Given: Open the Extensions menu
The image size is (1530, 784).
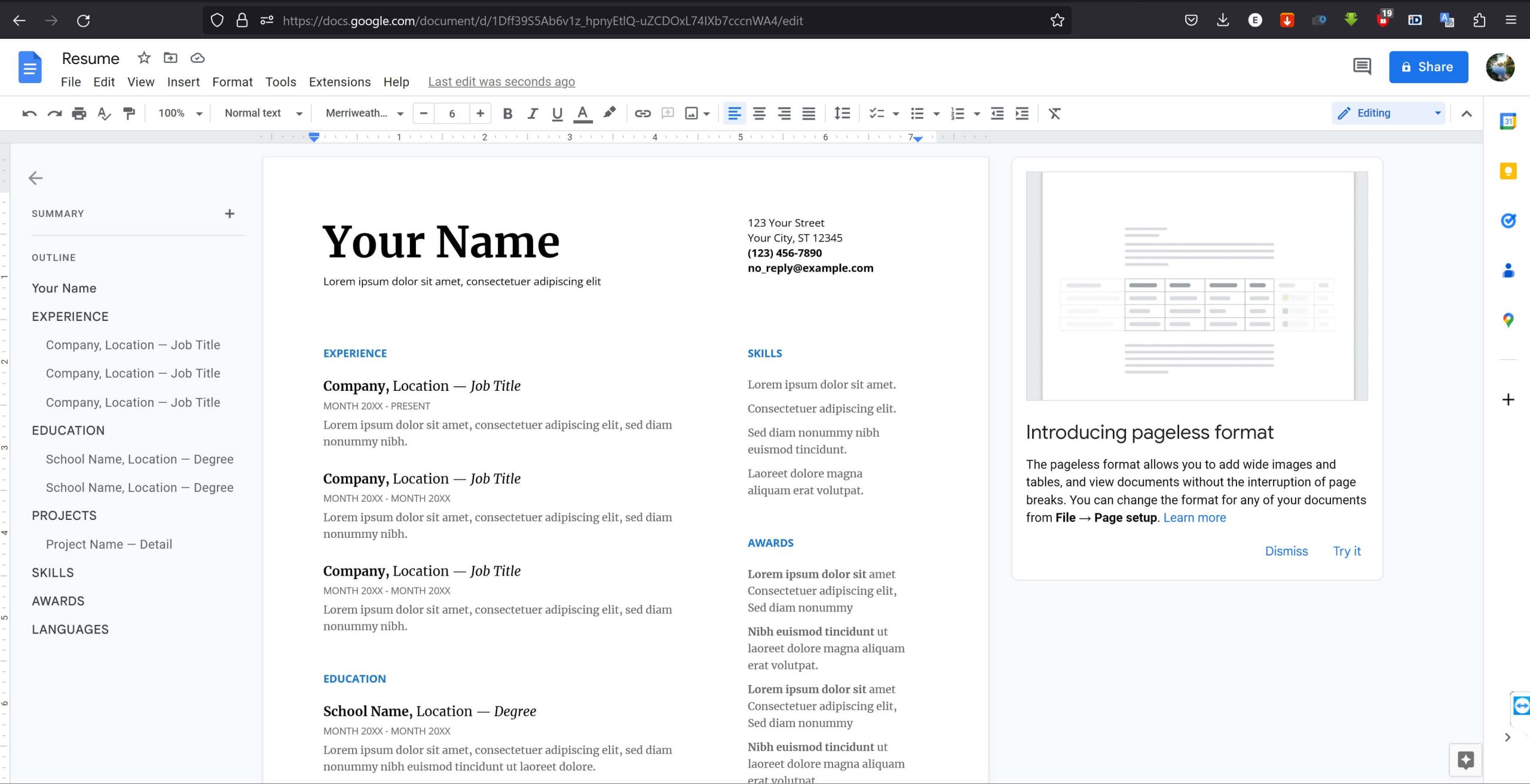Looking at the screenshot, I should [x=339, y=82].
